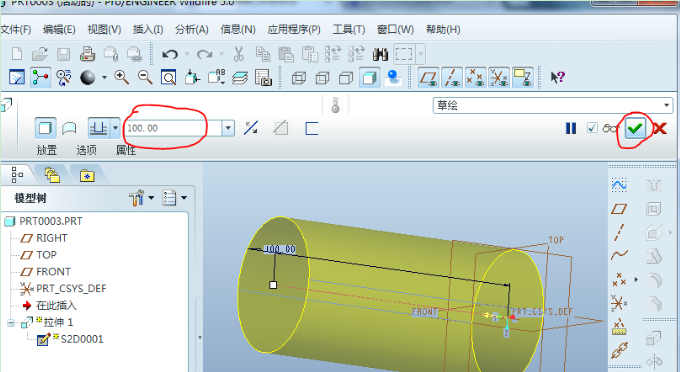
Task: Click the undo arrow icon
Action: [x=170, y=54]
